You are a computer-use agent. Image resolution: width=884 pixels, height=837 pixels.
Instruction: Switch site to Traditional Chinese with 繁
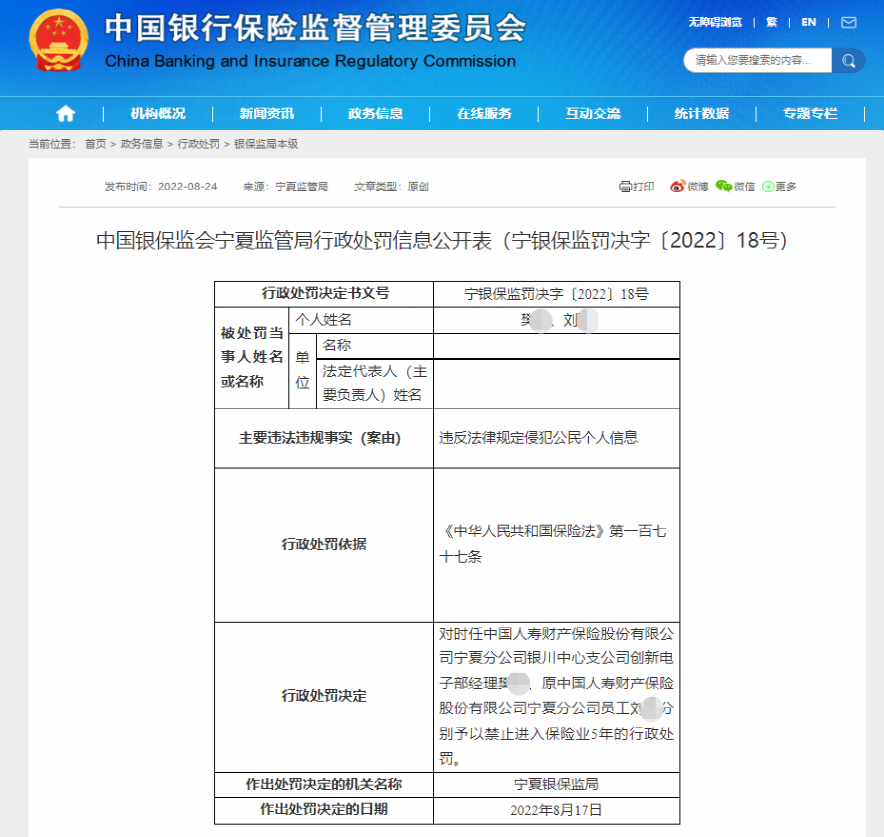tap(772, 21)
